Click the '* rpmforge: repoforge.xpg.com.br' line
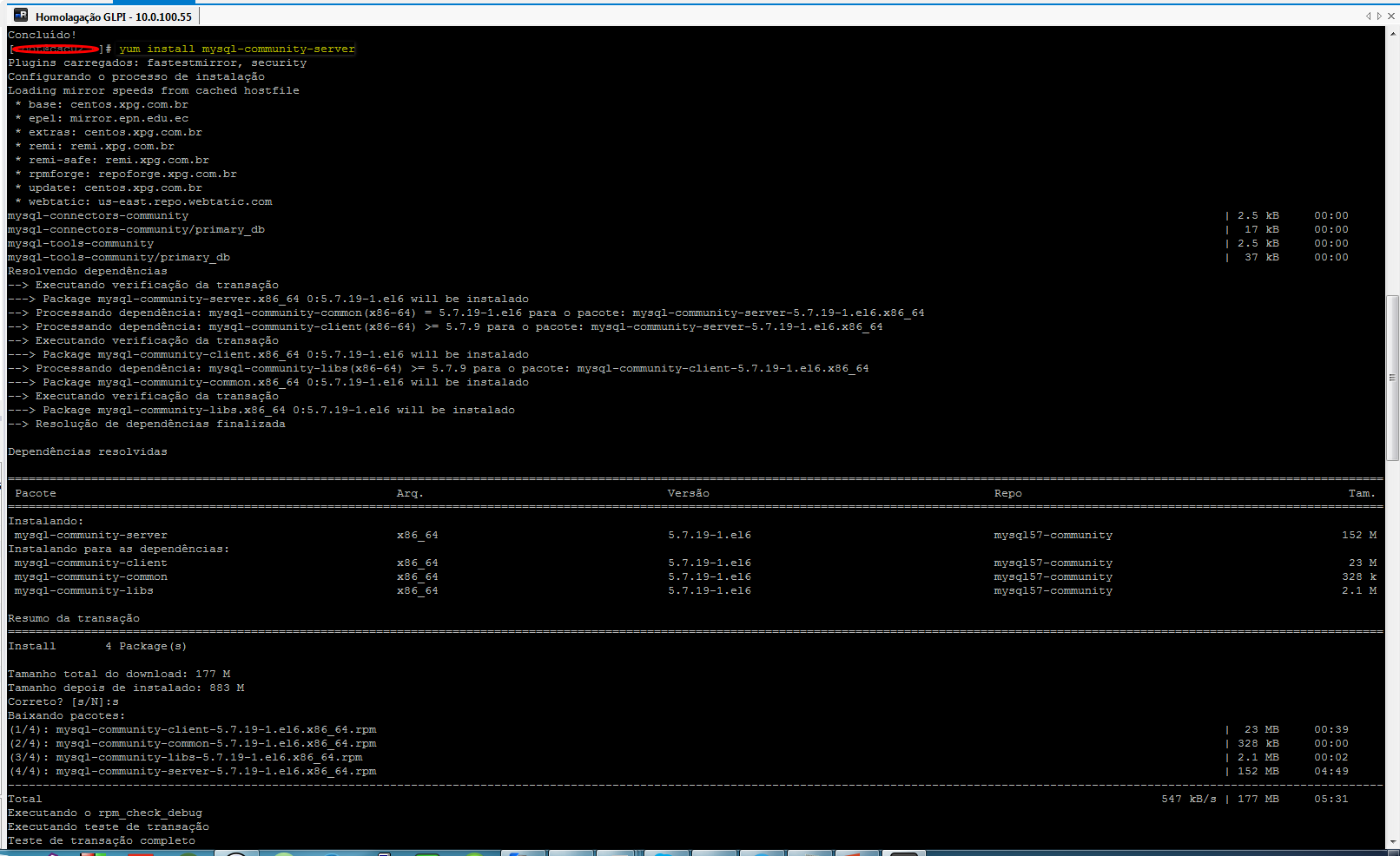 [x=126, y=174]
